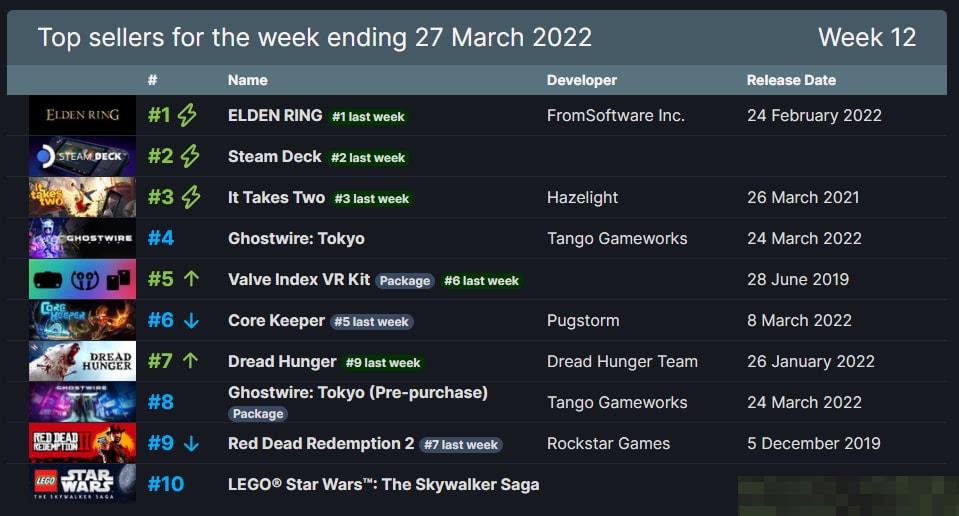Open the LEGO Star Wars thumbnail

tap(83, 484)
